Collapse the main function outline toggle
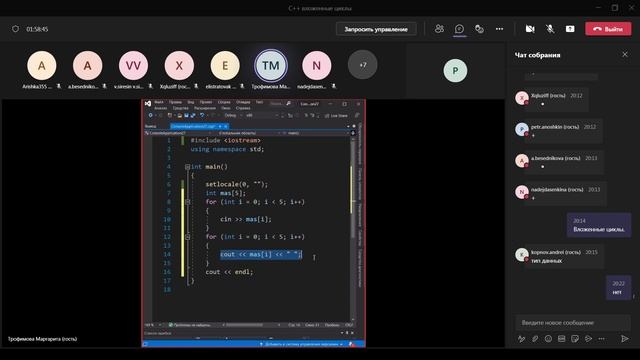Image resolution: width=640 pixels, height=360 pixels. pyautogui.click(x=187, y=167)
